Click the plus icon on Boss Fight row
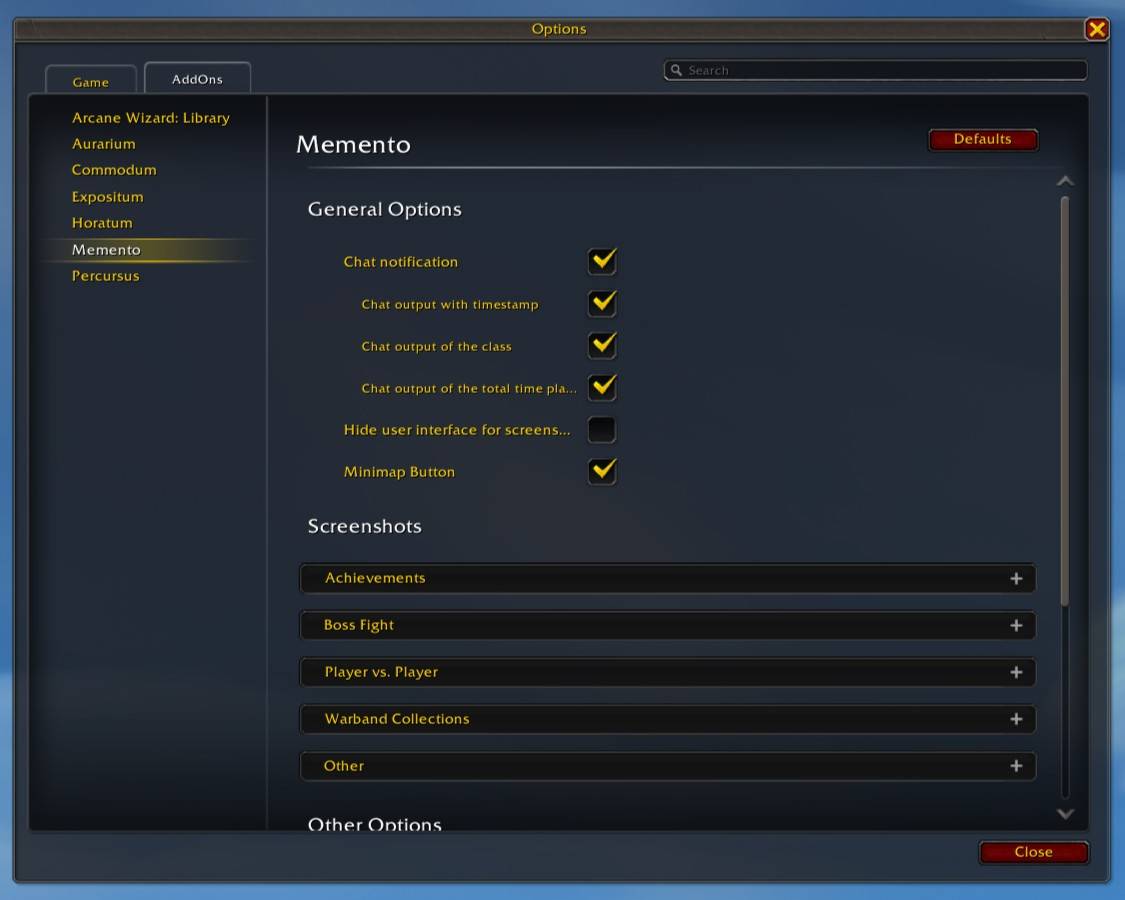Image resolution: width=1125 pixels, height=900 pixels. (1016, 626)
